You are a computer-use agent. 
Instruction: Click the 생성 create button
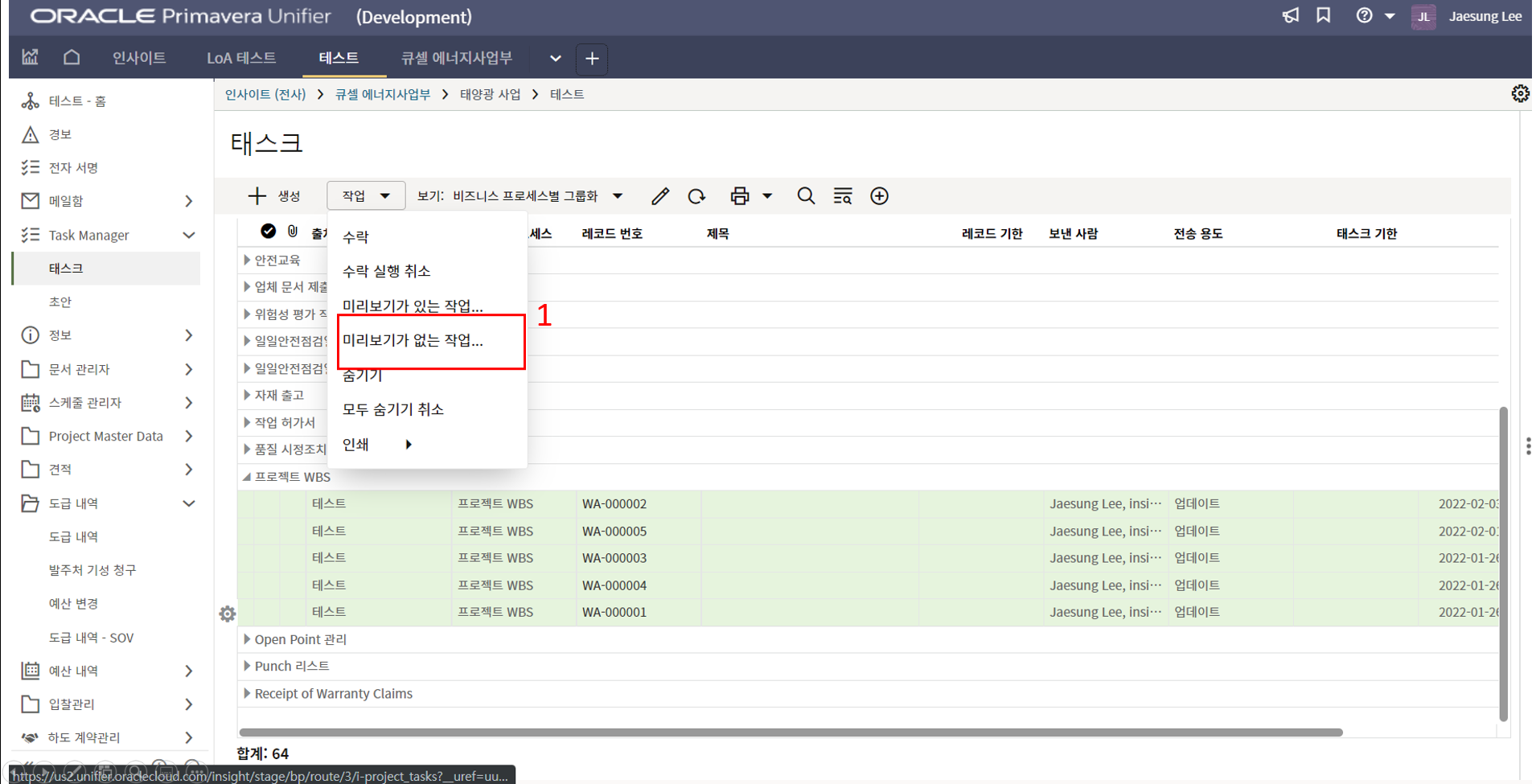274,196
